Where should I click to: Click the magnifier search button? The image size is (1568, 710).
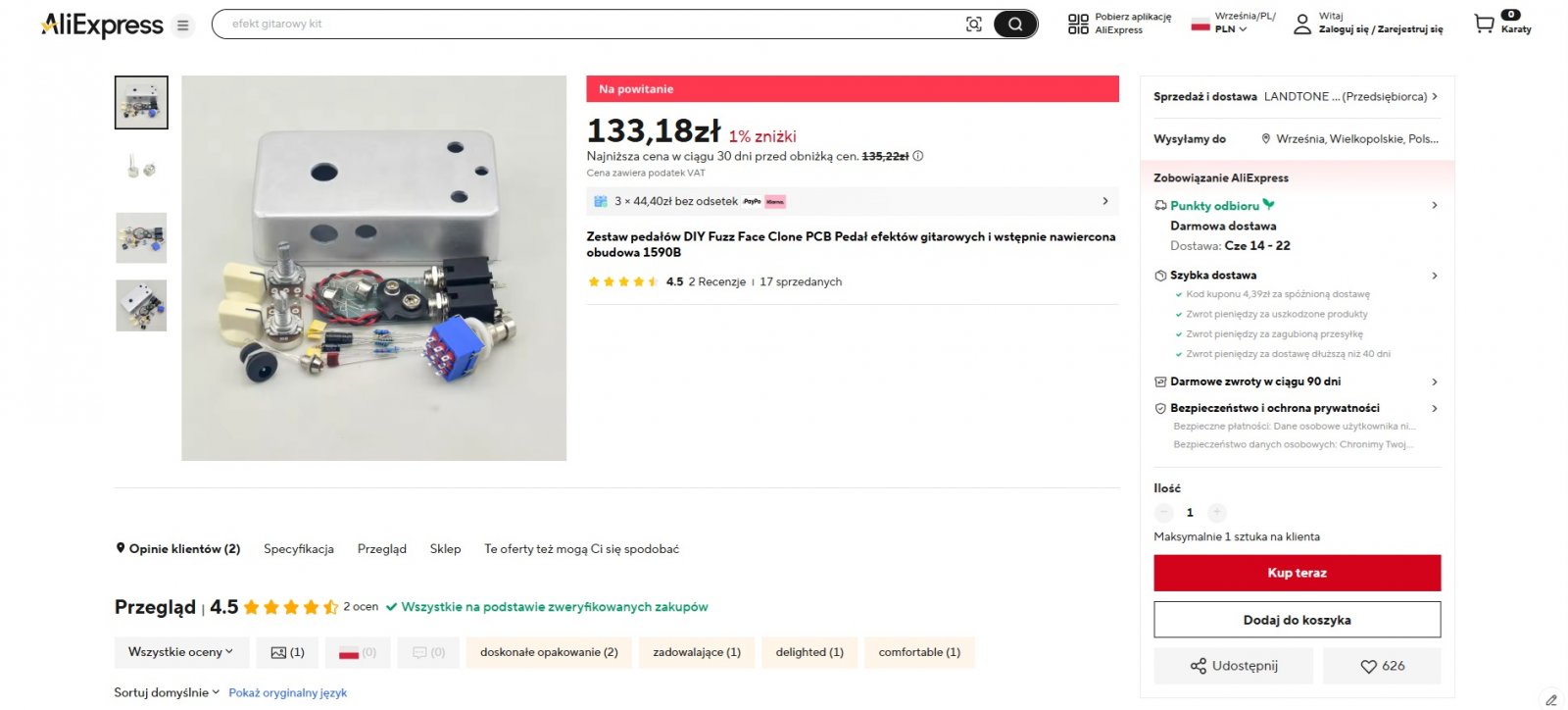tap(1015, 25)
